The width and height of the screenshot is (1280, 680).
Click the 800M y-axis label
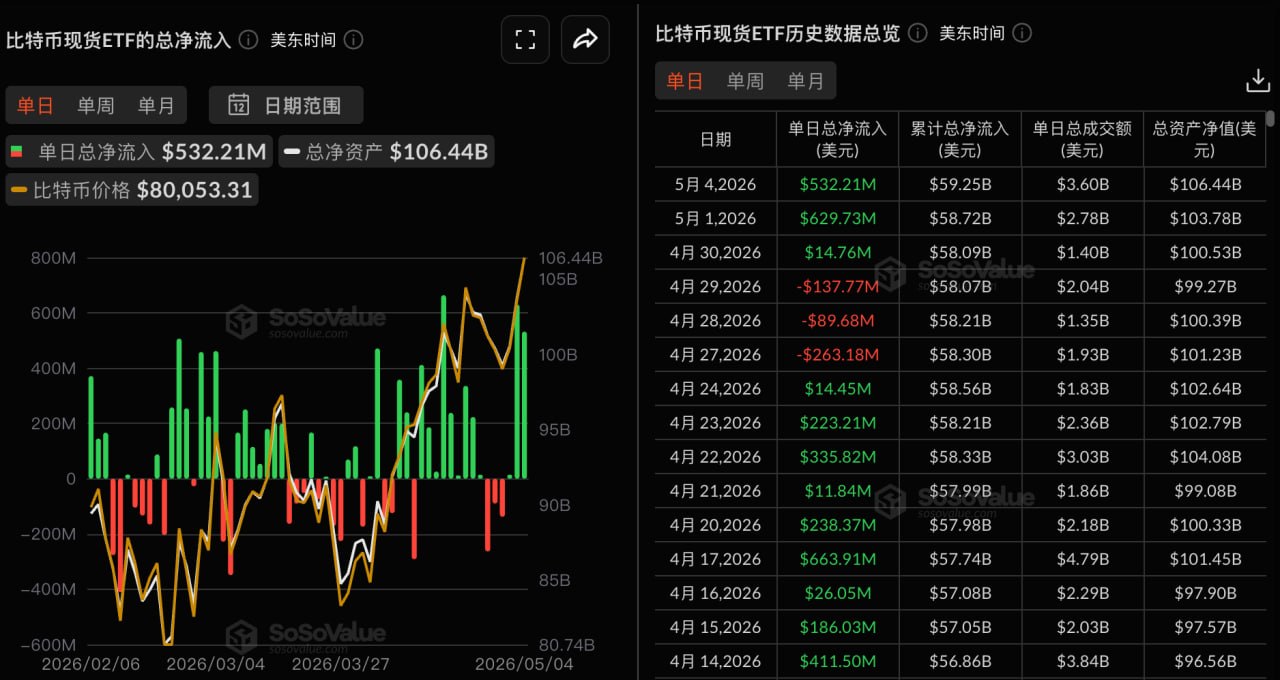[x=52, y=259]
